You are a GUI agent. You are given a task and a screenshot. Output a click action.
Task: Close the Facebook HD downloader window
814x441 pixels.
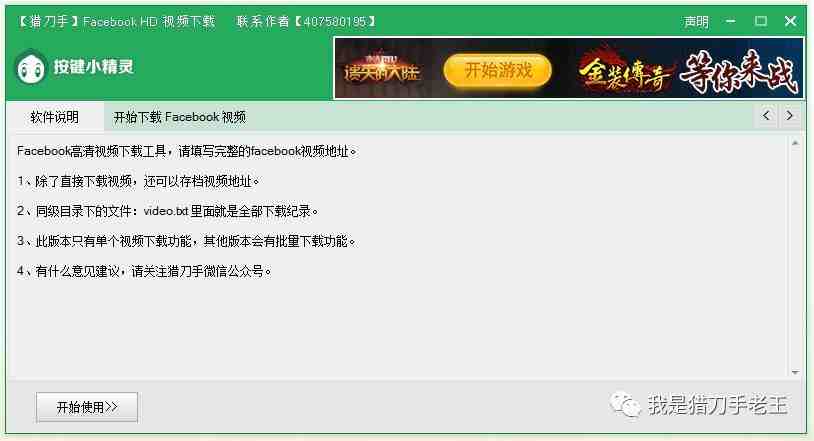pos(790,21)
